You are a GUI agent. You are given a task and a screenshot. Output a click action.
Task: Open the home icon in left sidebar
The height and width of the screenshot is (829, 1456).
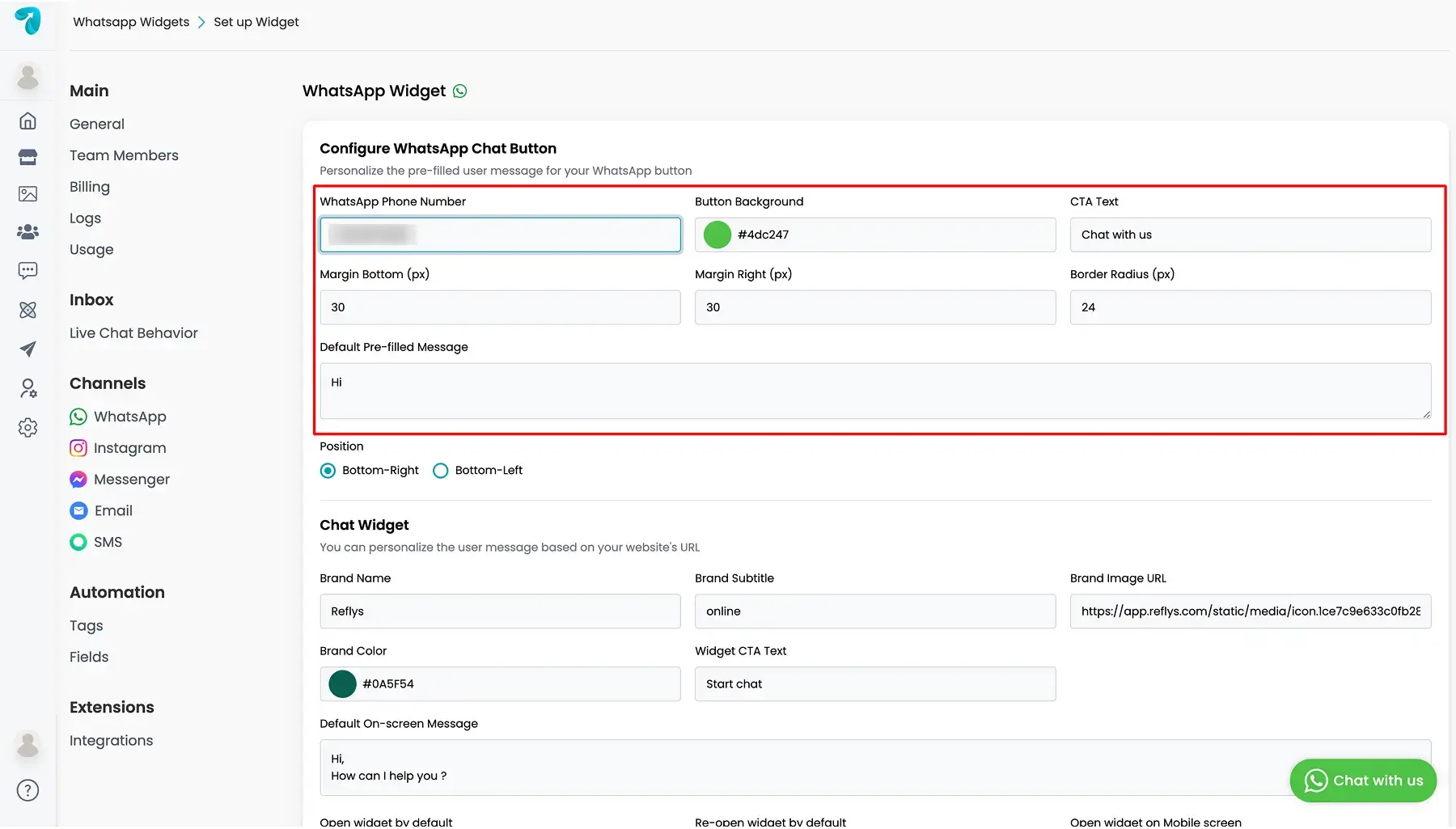(x=28, y=121)
